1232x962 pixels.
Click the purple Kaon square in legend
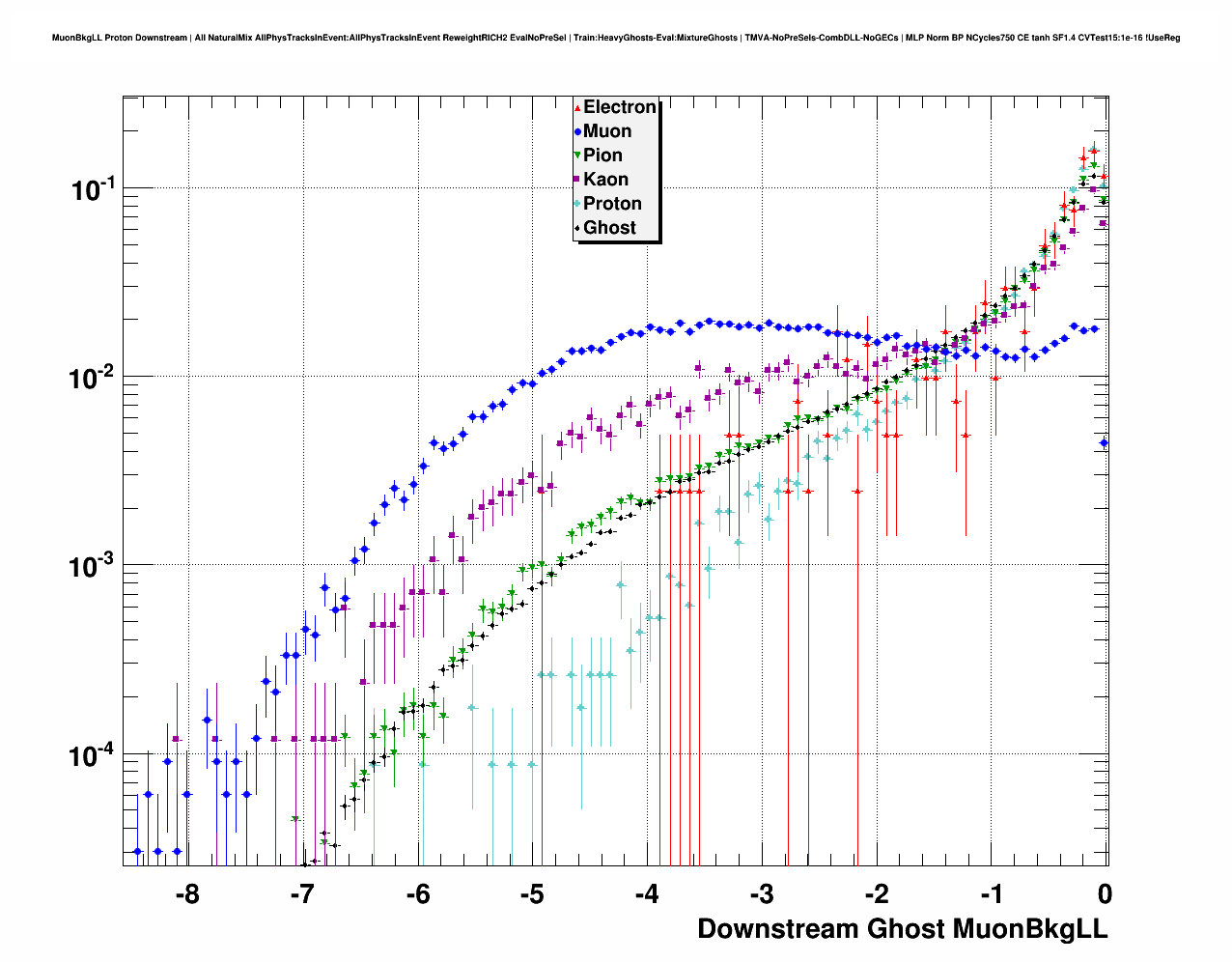tap(577, 180)
